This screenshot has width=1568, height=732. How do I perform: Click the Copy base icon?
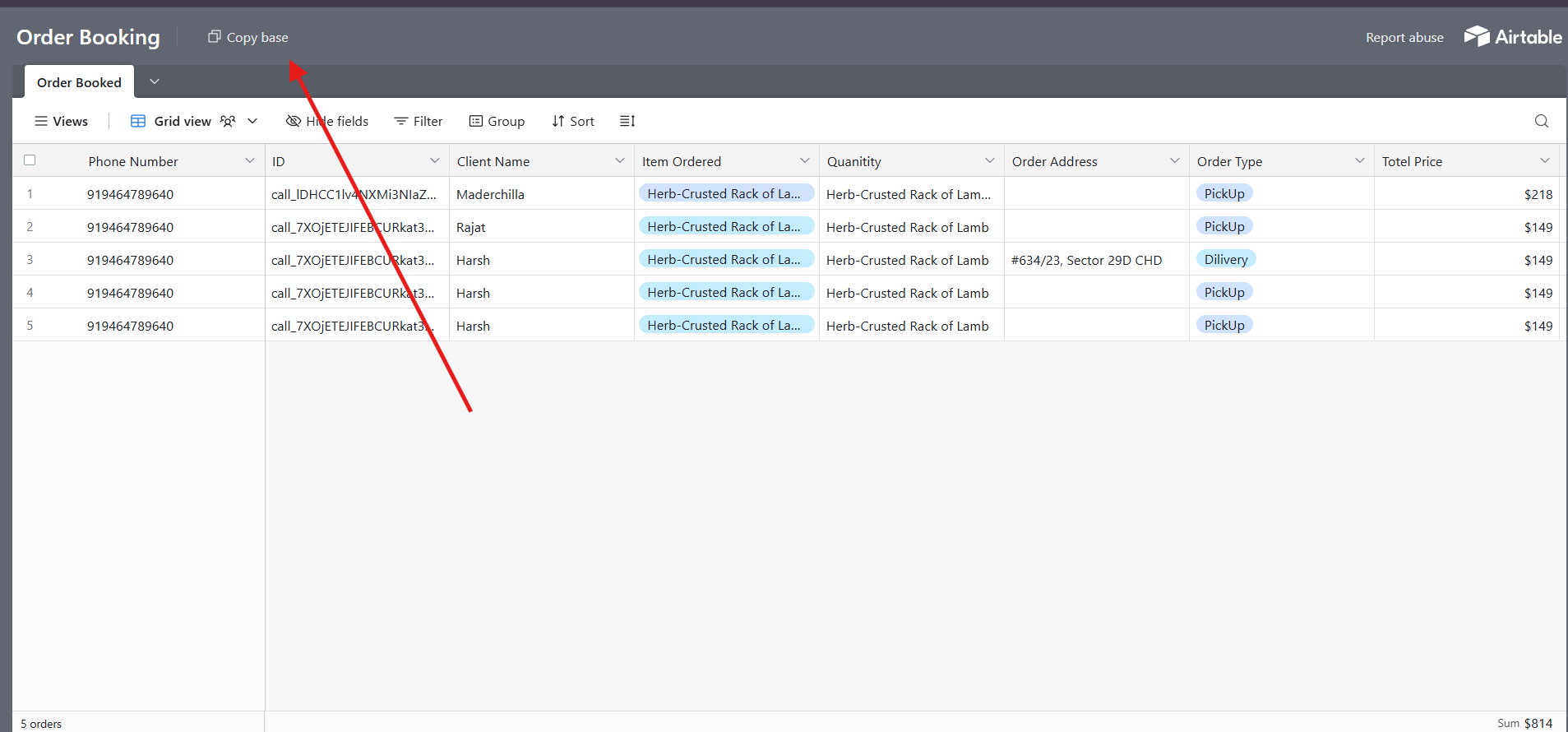coord(214,37)
